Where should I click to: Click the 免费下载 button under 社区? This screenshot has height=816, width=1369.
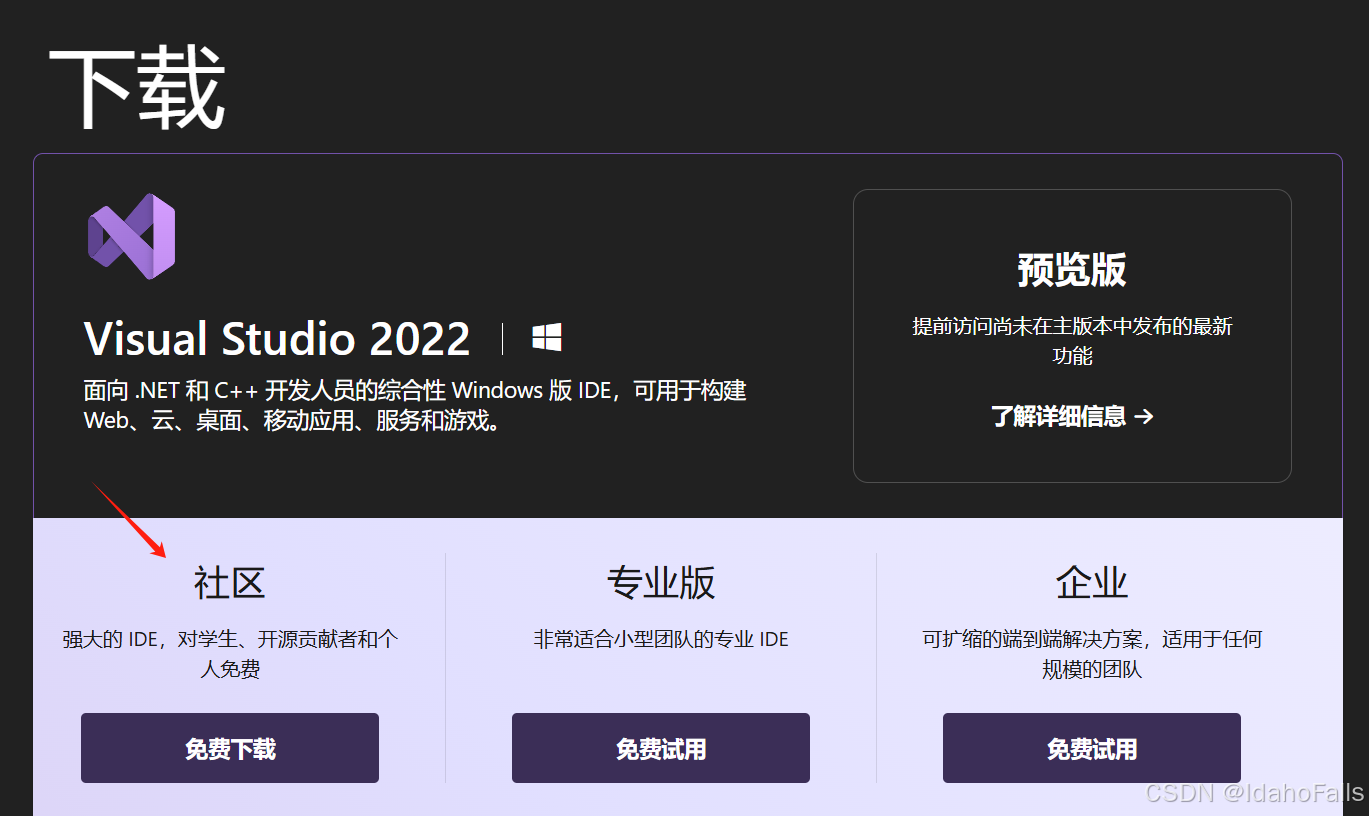click(x=230, y=748)
